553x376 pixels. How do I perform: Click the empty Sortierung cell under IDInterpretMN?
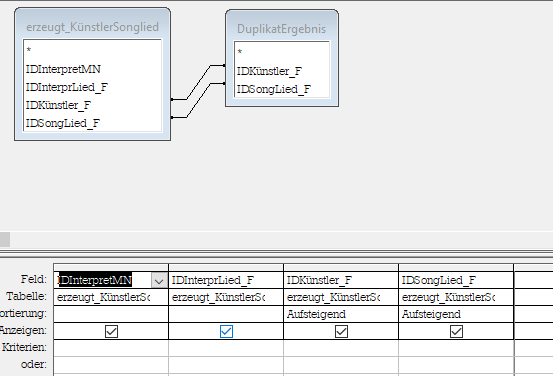click(111, 314)
